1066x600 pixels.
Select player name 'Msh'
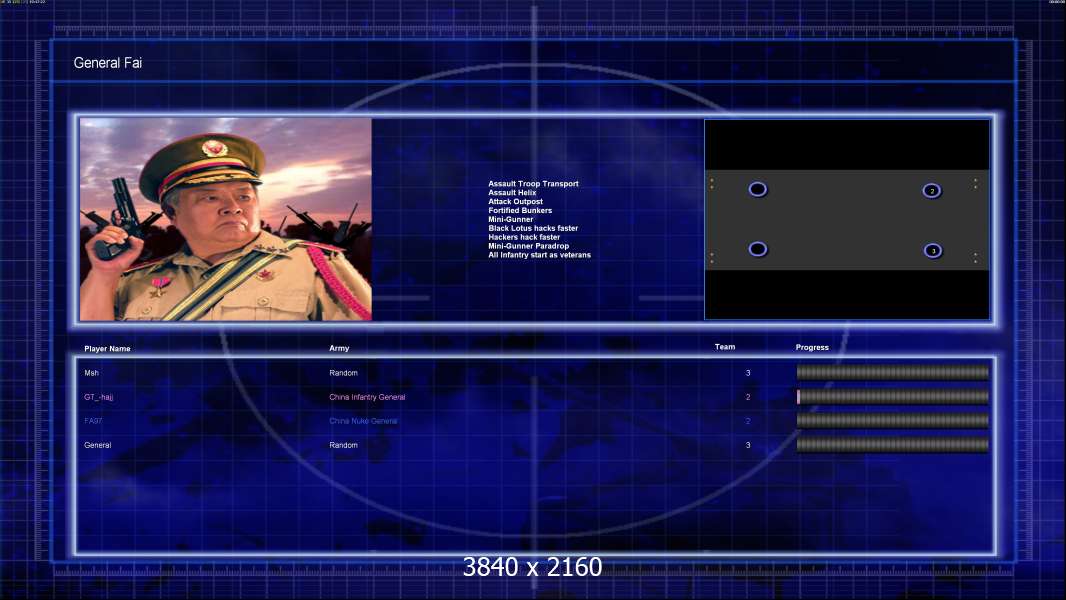92,373
